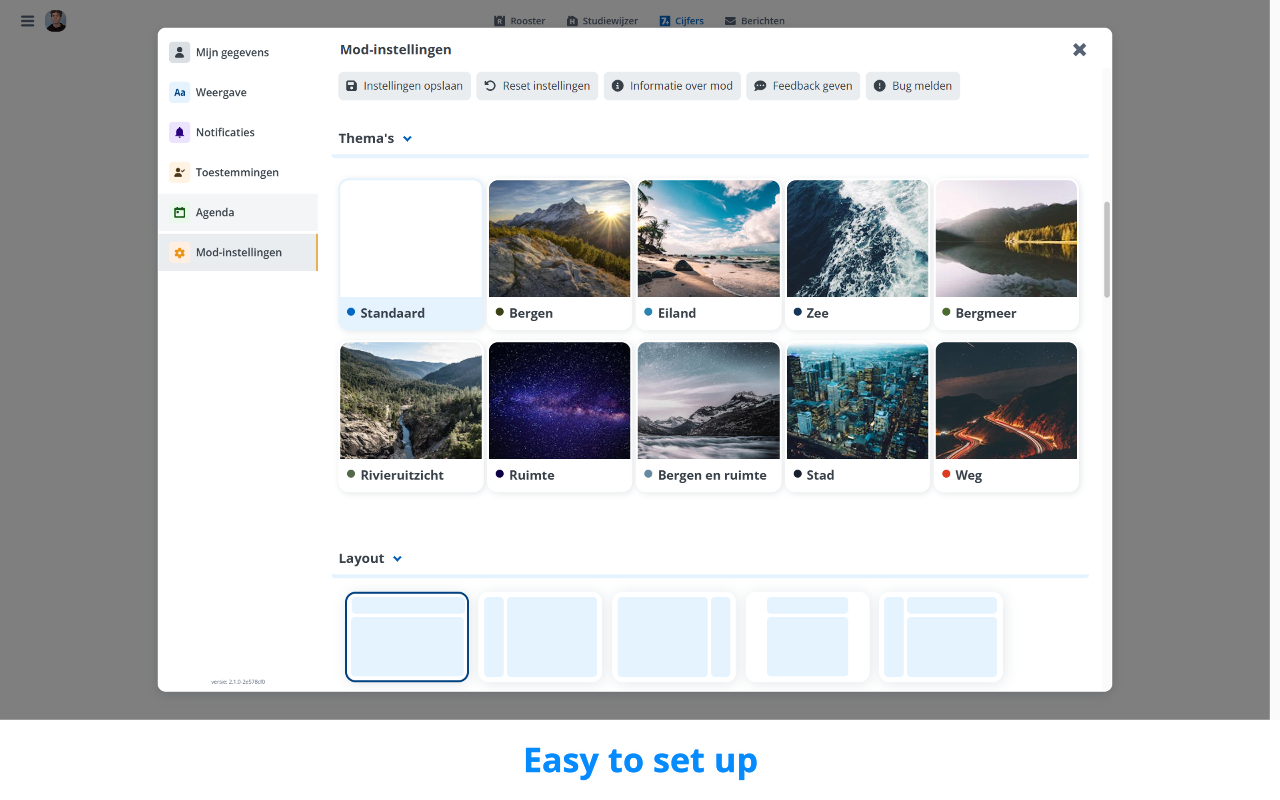Screen dimensions: 1280x800
Task: Select Mijn gegevens in sidebar
Action: tap(238, 52)
